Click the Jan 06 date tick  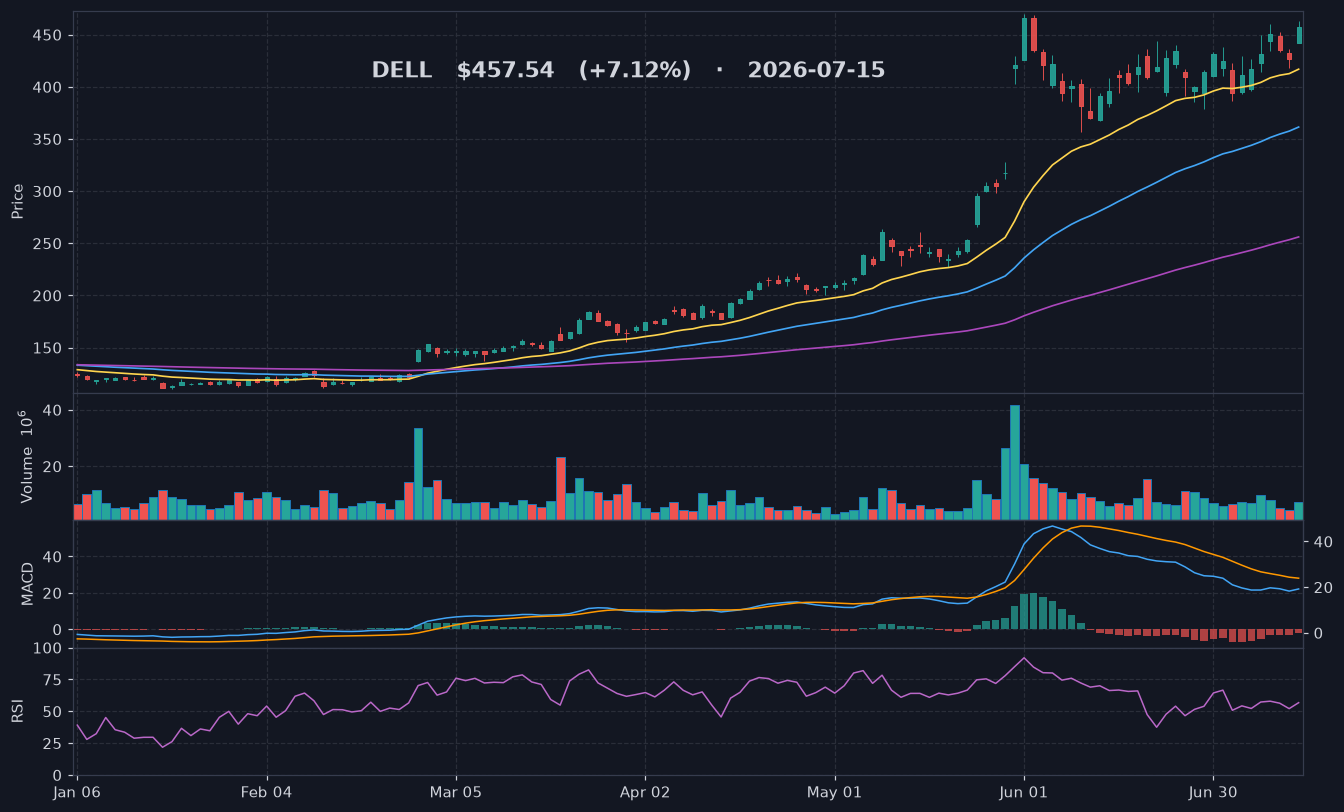(x=79, y=792)
